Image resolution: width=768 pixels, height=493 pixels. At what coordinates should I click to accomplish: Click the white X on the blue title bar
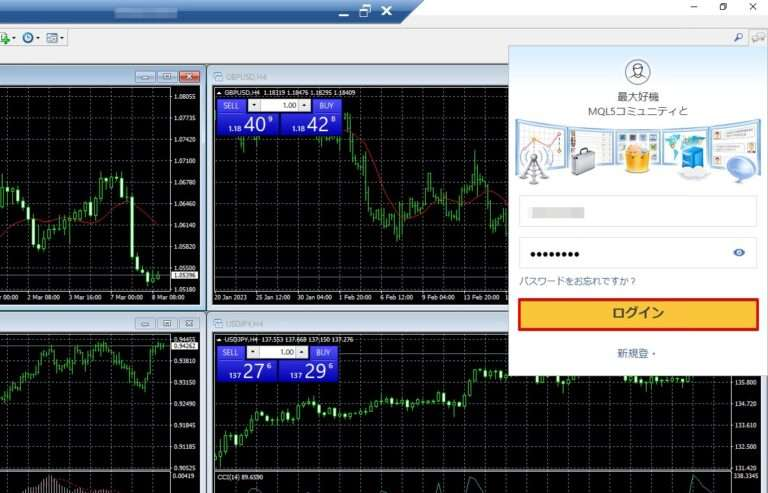pos(386,11)
